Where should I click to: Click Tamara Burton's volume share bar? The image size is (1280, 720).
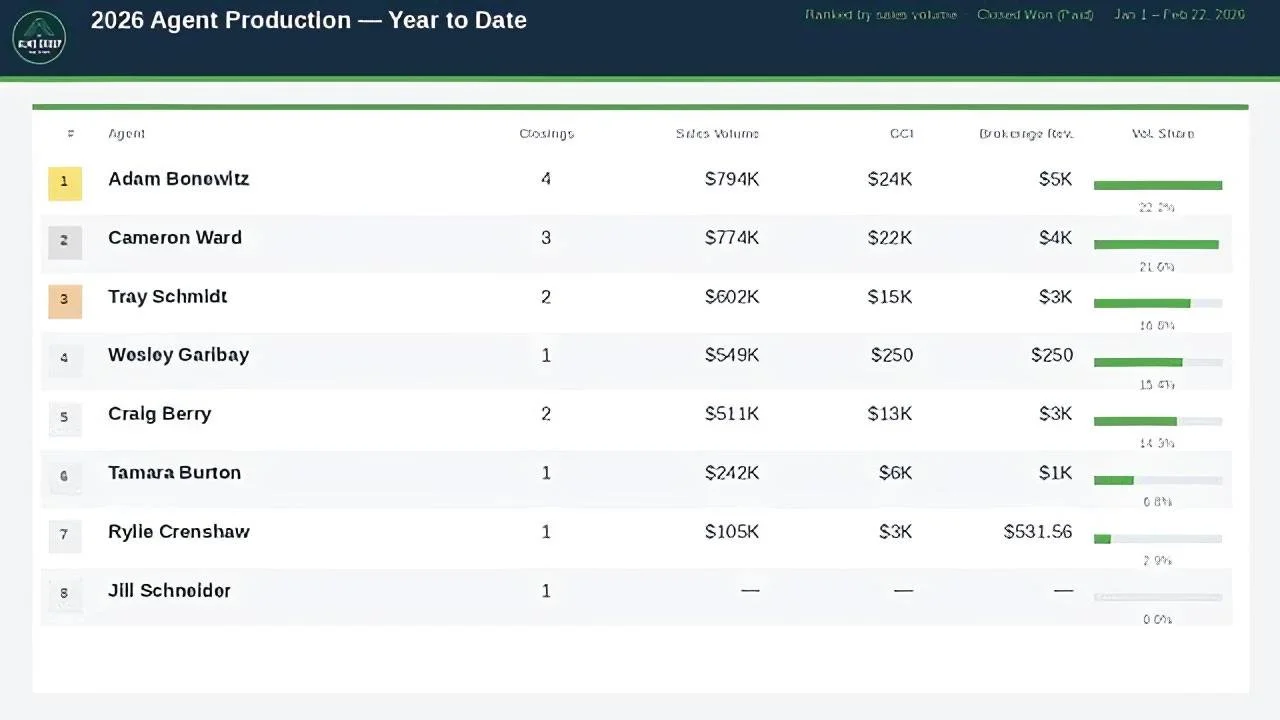tap(1158, 480)
